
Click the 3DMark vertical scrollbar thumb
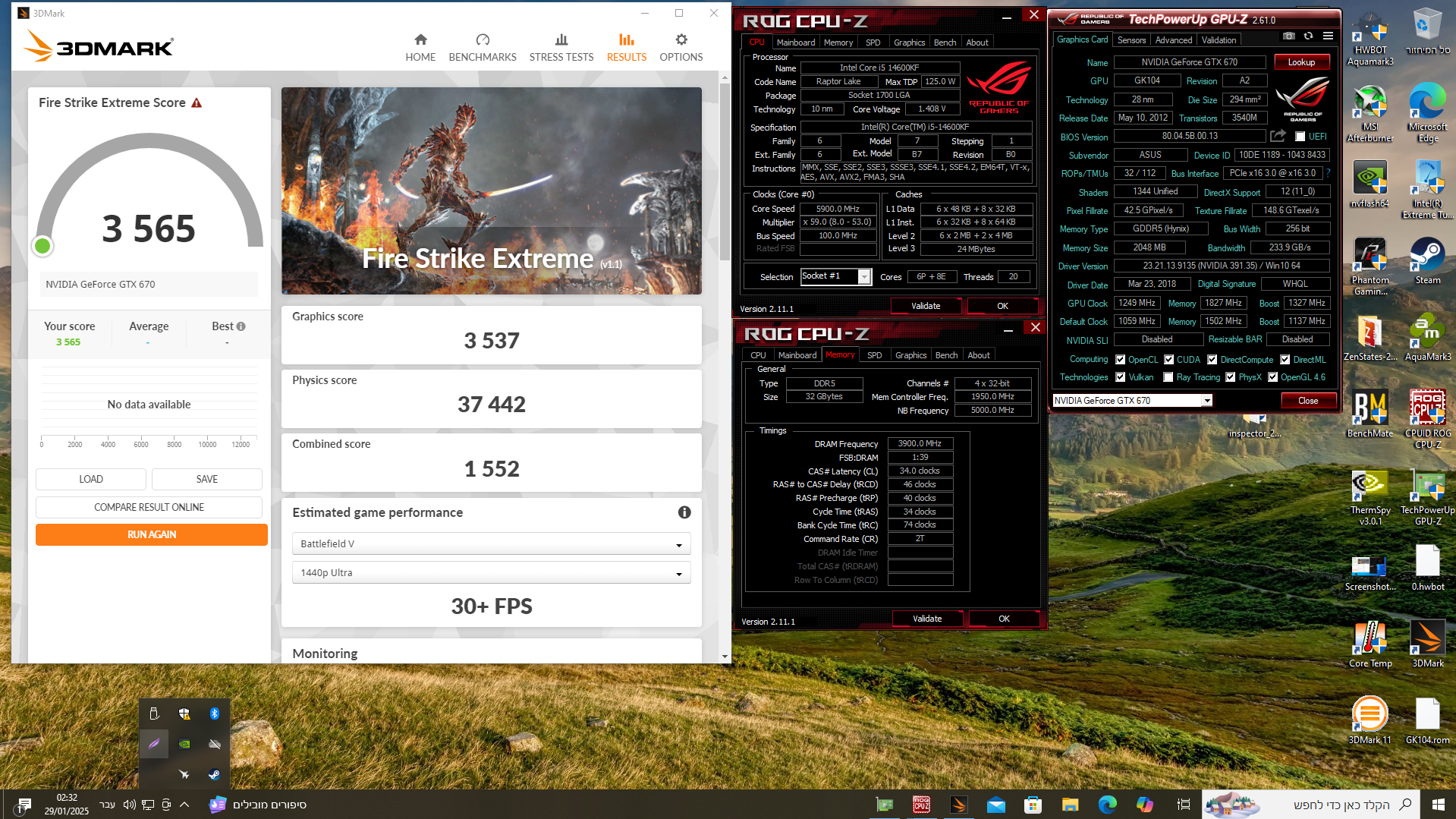[725, 171]
